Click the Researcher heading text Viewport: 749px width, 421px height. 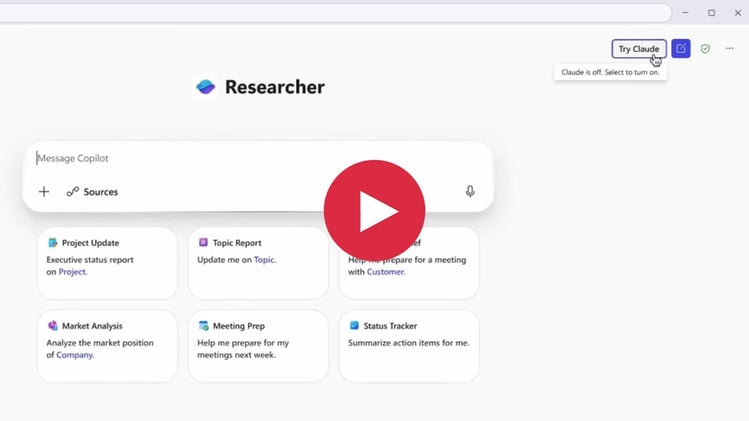point(275,87)
